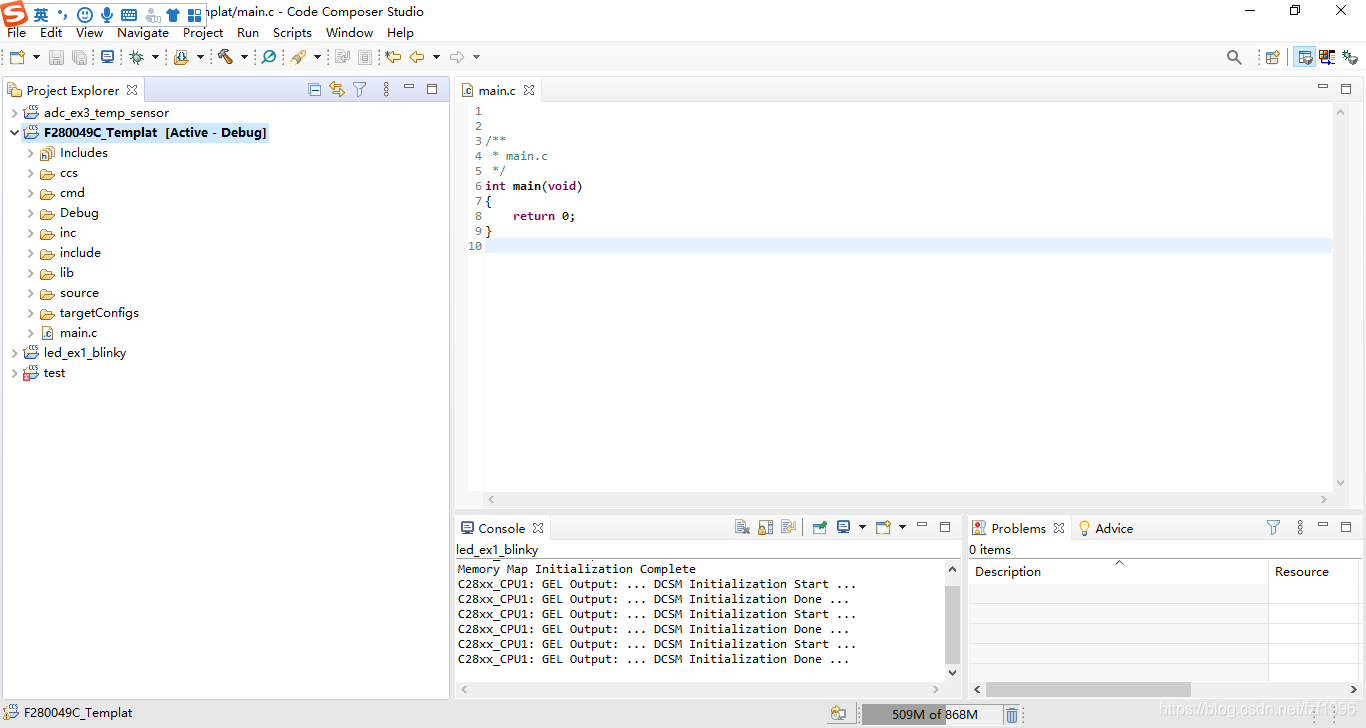The width and height of the screenshot is (1366, 728).
Task: Select the source folder
Action: (79, 293)
